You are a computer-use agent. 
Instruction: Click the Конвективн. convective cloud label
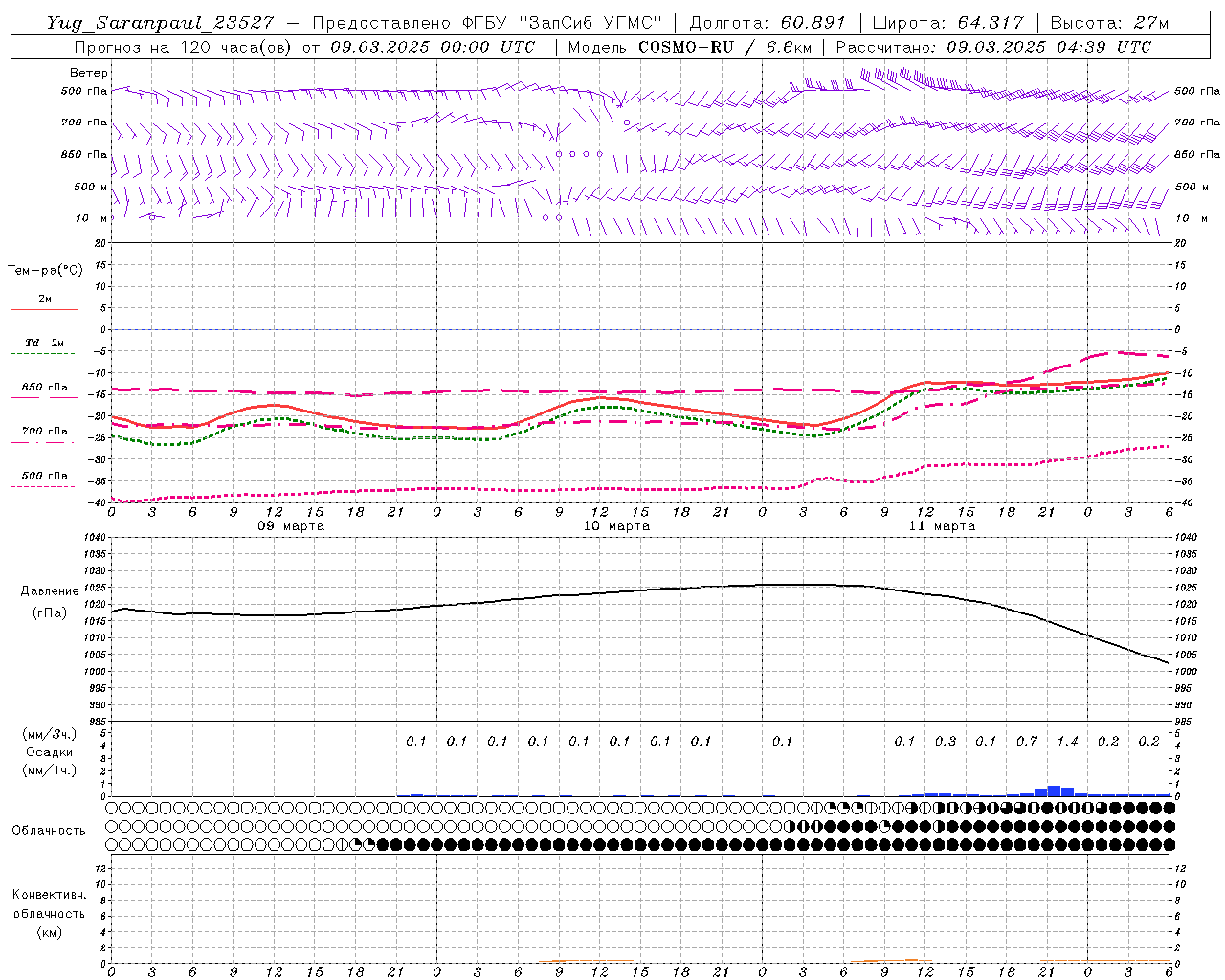pos(49,895)
